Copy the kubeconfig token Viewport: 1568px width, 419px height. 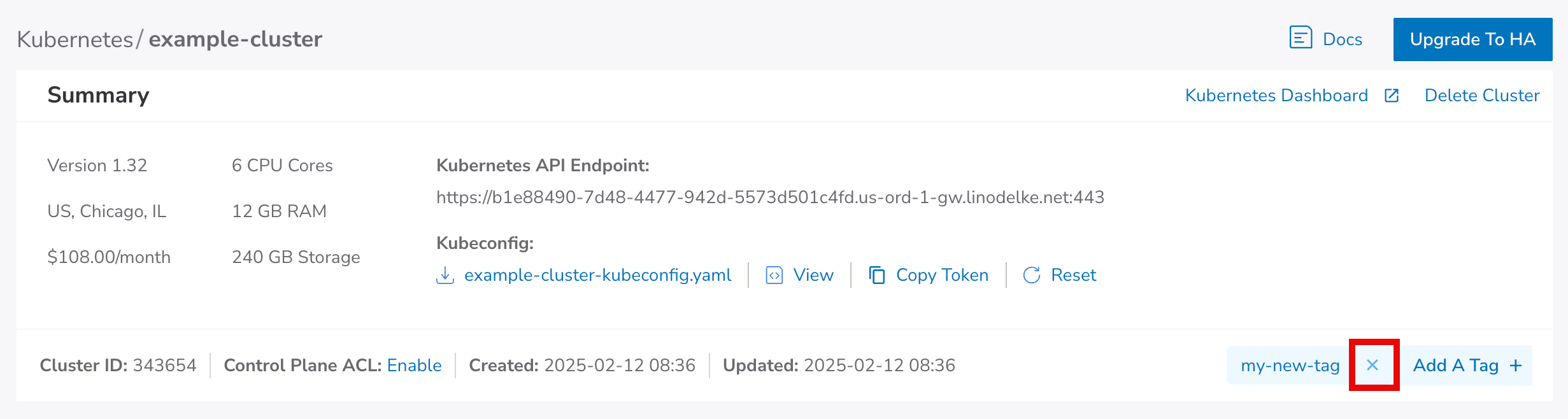(x=941, y=275)
